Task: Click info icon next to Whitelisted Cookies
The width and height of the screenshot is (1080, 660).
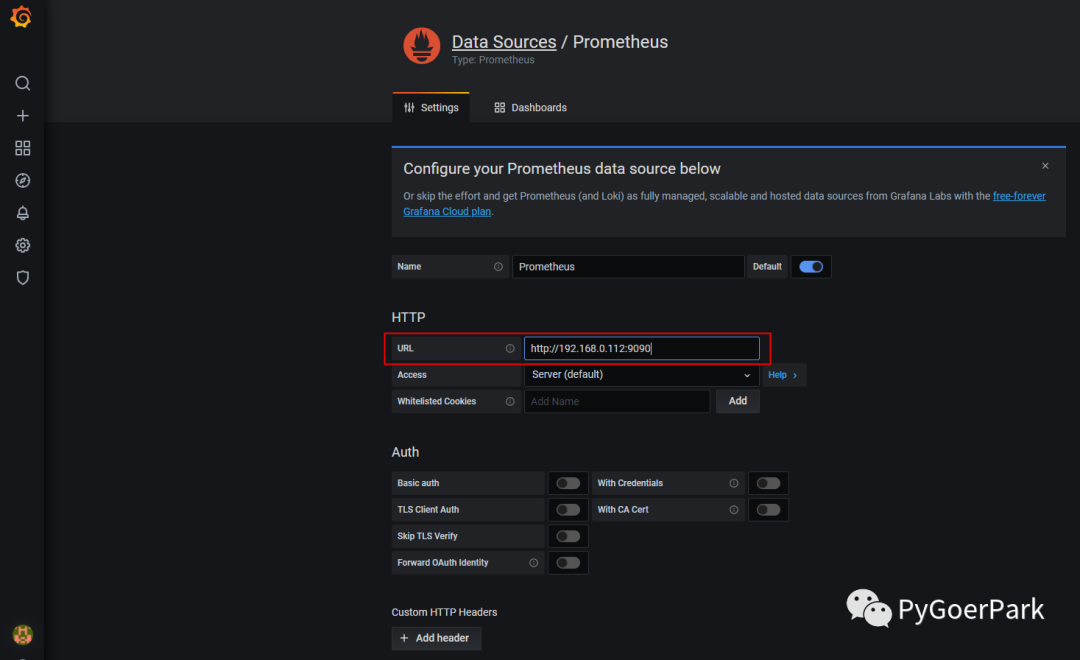Action: click(510, 402)
